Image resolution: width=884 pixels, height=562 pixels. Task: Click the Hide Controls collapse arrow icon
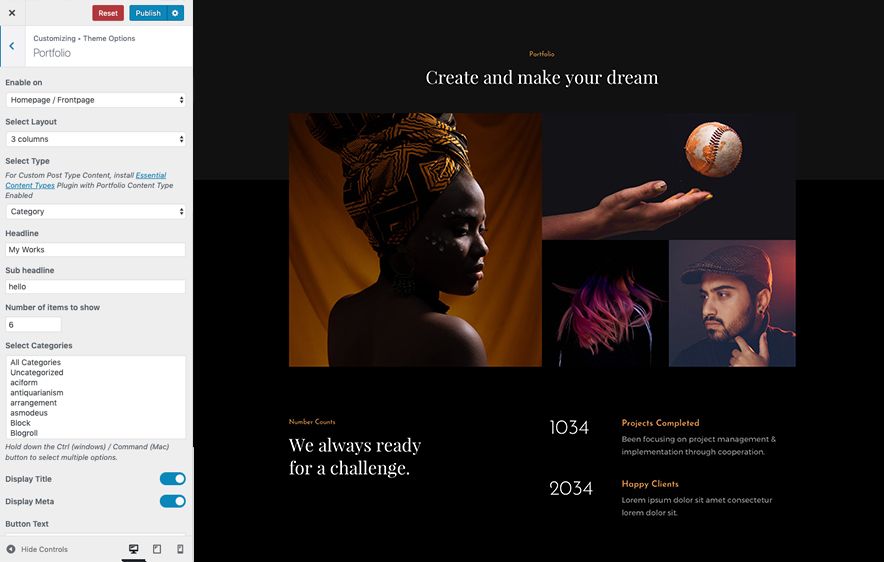(11, 549)
